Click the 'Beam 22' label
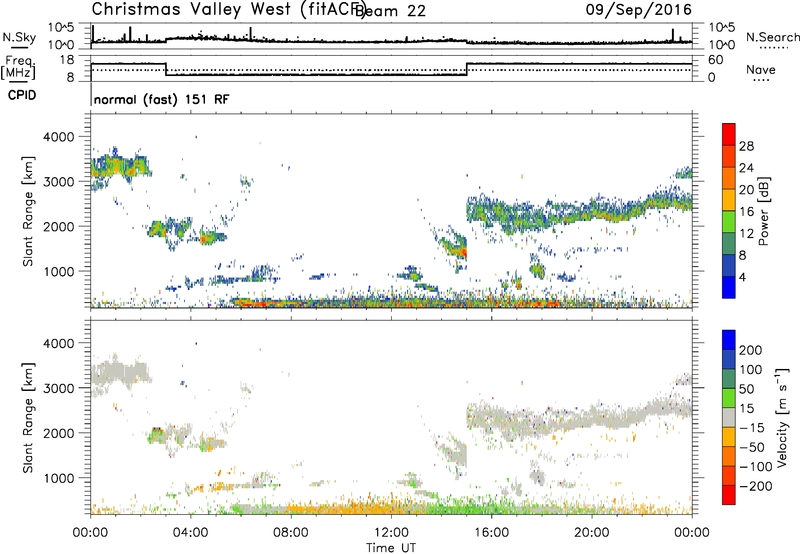The height and width of the screenshot is (554, 800). [390, 11]
